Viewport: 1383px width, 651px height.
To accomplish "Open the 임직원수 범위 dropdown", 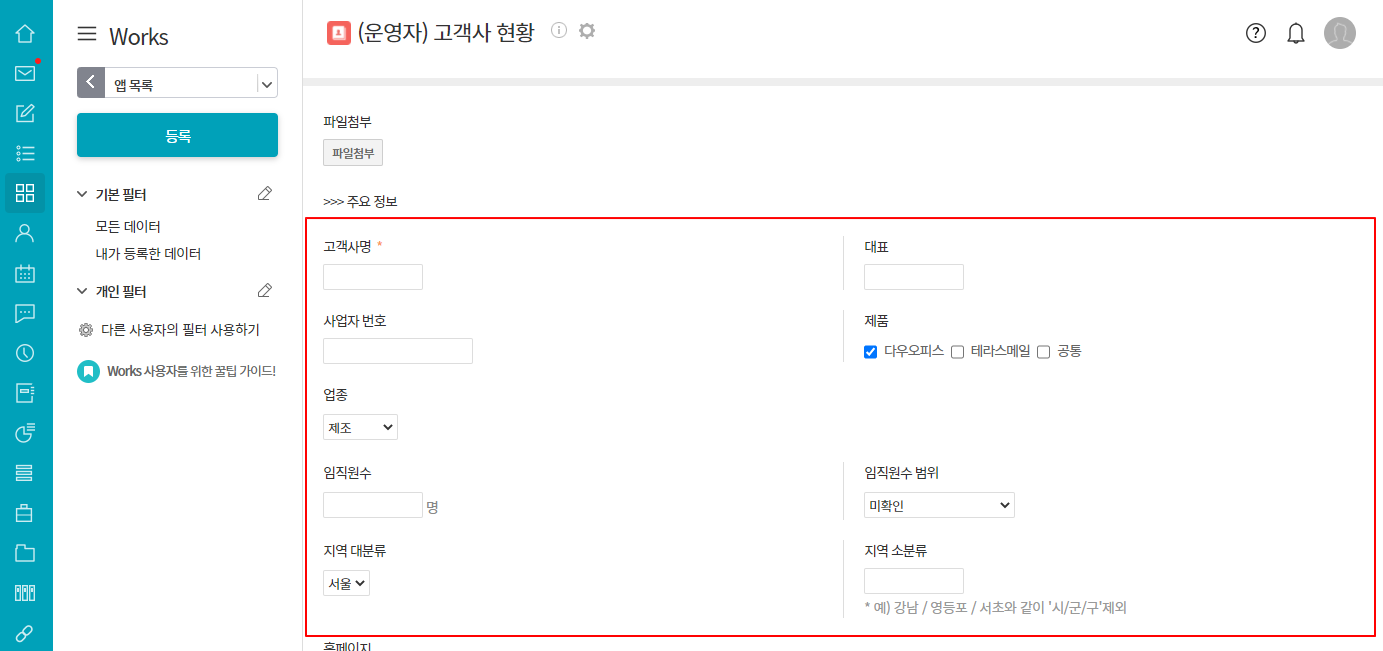I will coord(939,505).
